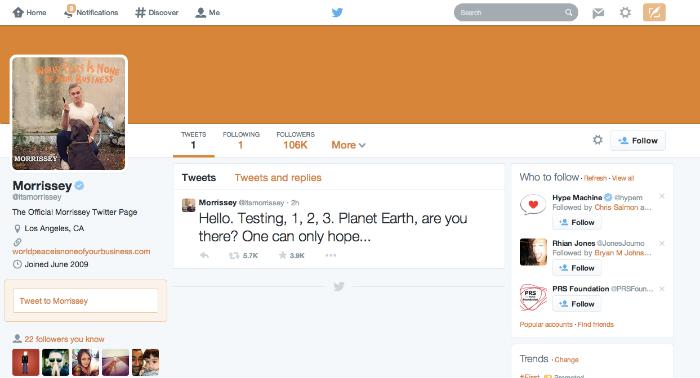Click the Los Angeles, CA location text
The image size is (700, 378).
[54, 228]
